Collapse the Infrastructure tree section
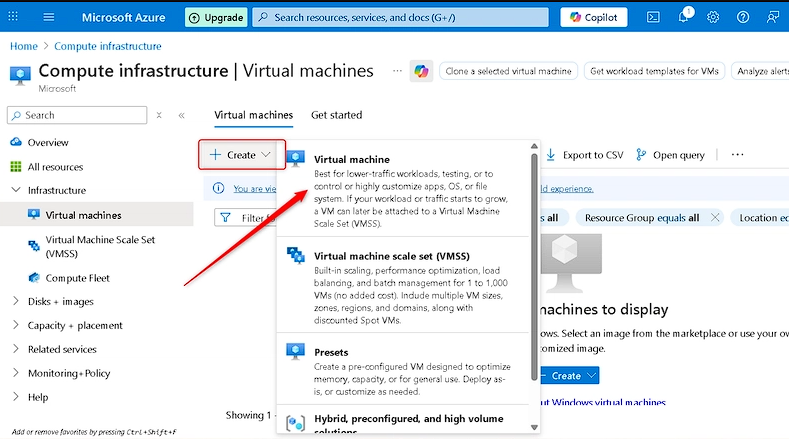 pyautogui.click(x=15, y=190)
